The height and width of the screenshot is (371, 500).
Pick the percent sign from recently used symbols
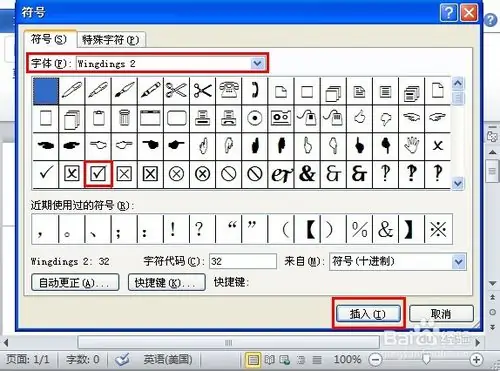(x=359, y=229)
